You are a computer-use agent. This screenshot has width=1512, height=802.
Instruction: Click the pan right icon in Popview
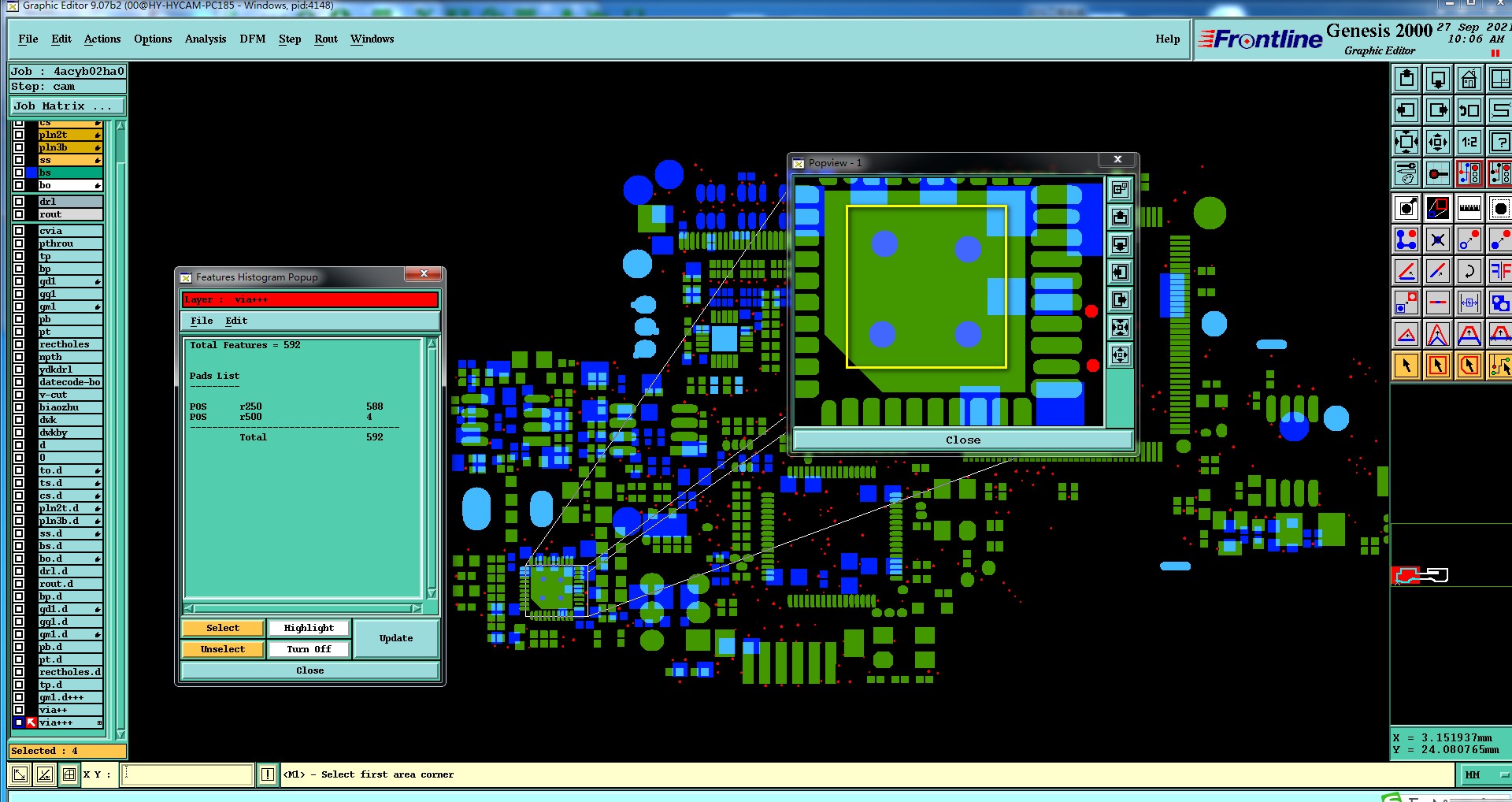[x=1120, y=299]
